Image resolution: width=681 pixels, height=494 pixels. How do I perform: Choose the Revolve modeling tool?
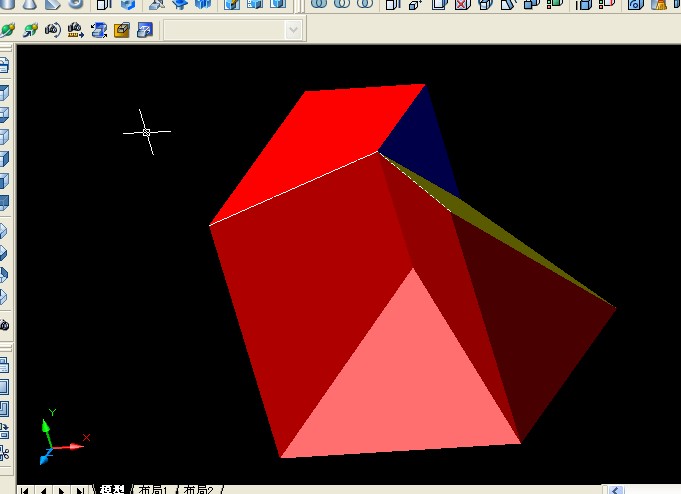coord(179,4)
